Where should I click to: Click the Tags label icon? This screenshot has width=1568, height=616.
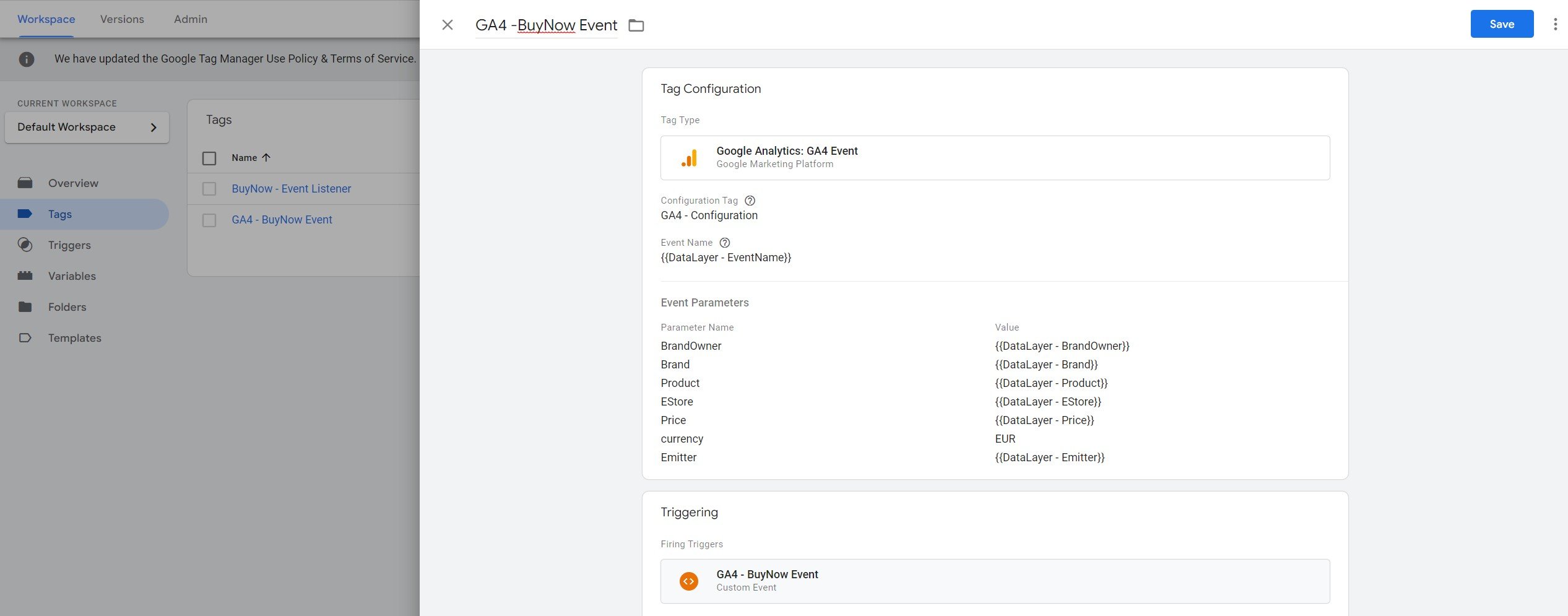25,214
